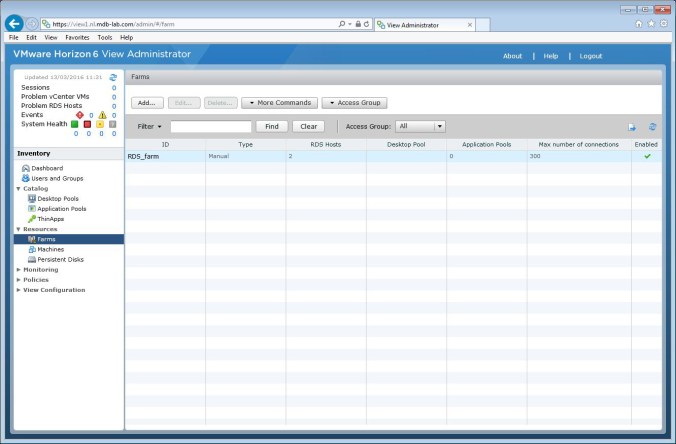Click the Logout link

click(x=590, y=56)
